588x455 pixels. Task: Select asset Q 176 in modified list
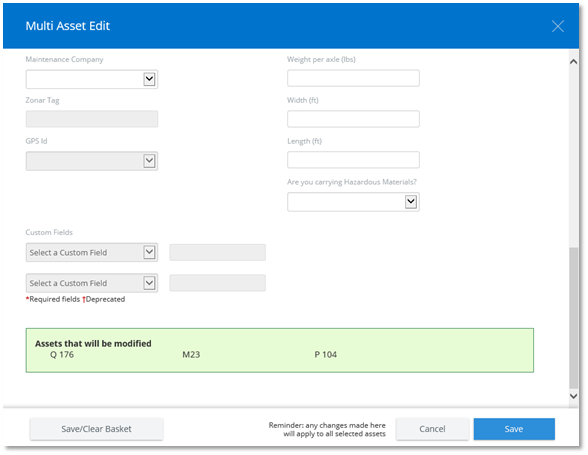pos(62,355)
